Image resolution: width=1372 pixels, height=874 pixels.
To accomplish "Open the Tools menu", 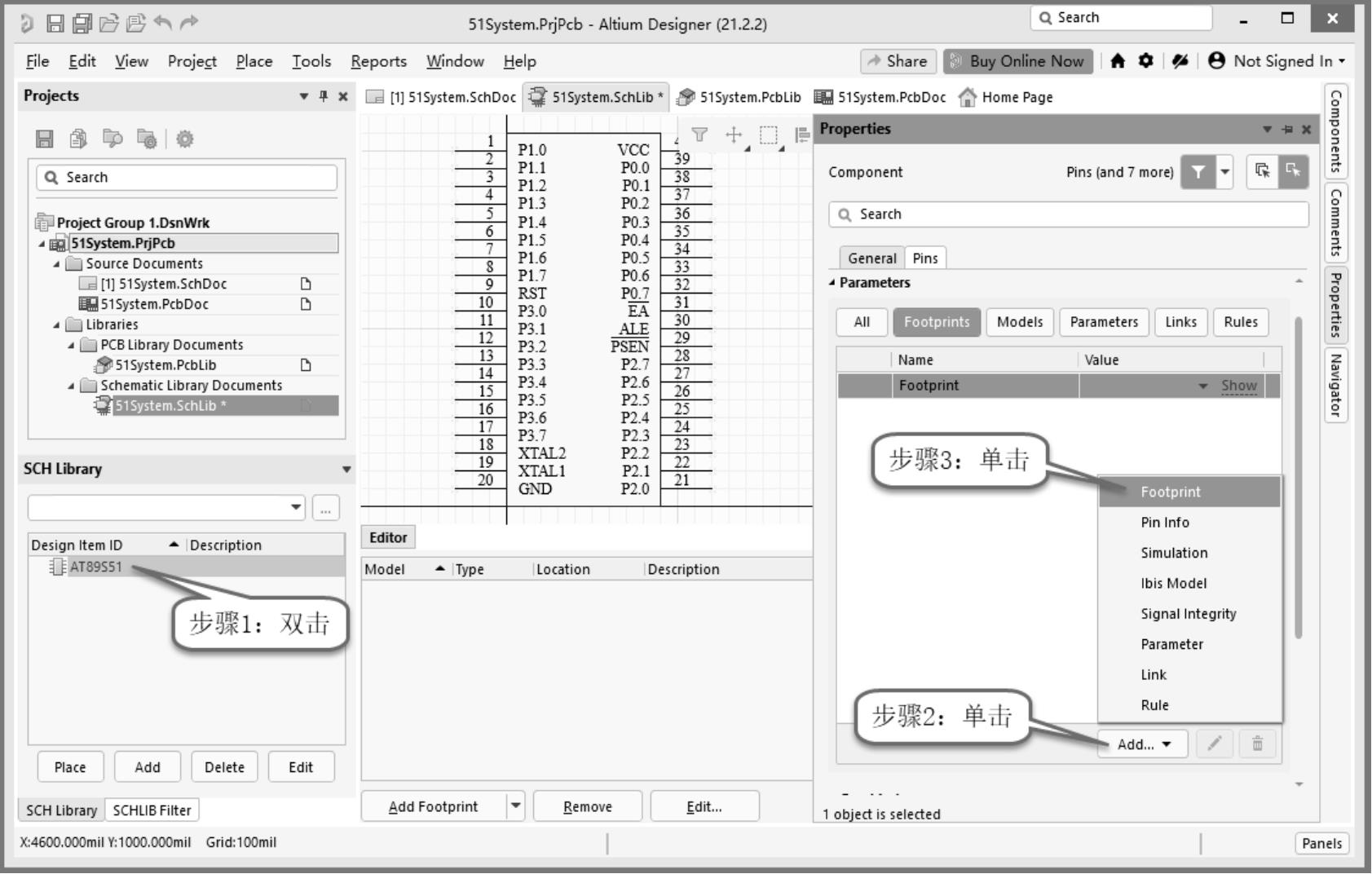I will pos(311,61).
